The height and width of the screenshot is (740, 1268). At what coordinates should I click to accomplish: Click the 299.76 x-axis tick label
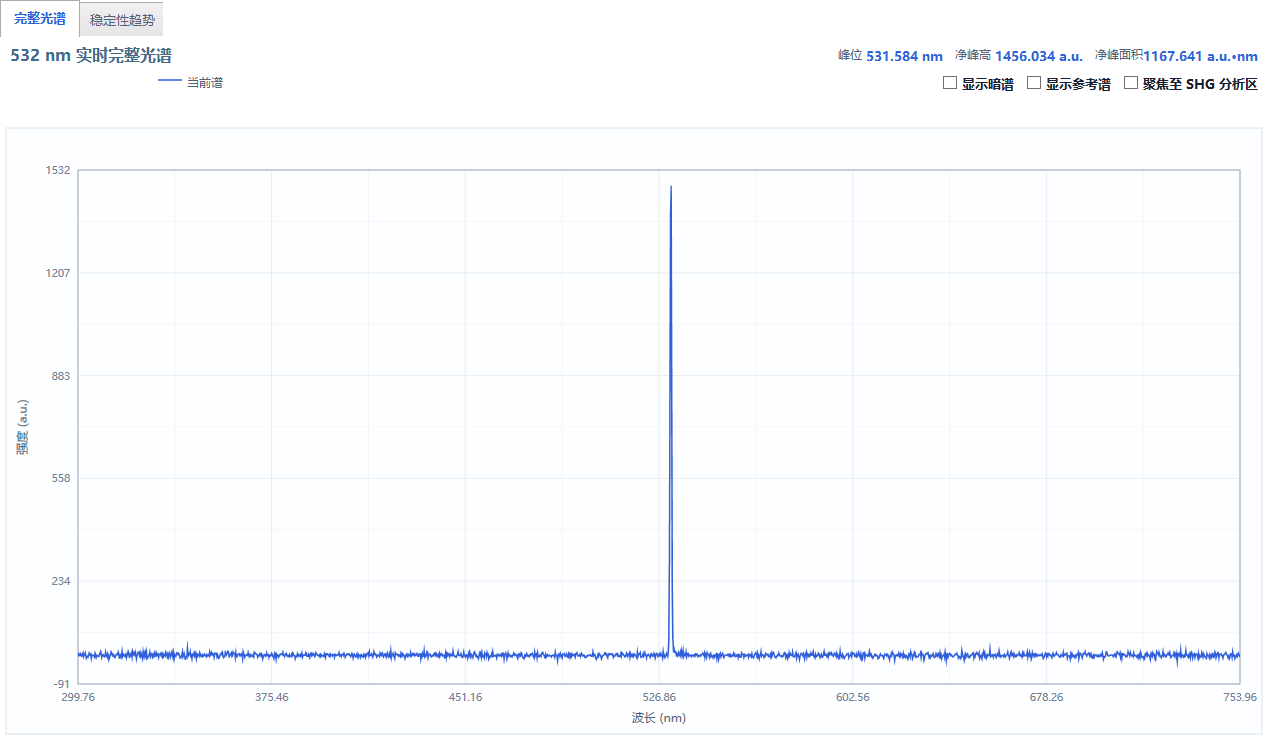coord(78,697)
